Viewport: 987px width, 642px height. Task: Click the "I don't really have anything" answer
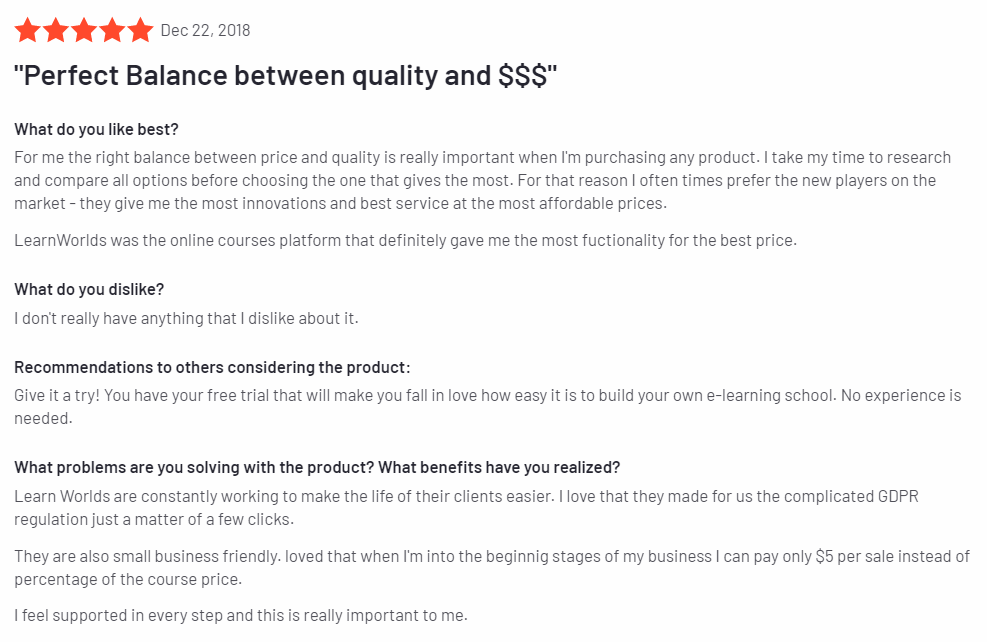(x=186, y=318)
